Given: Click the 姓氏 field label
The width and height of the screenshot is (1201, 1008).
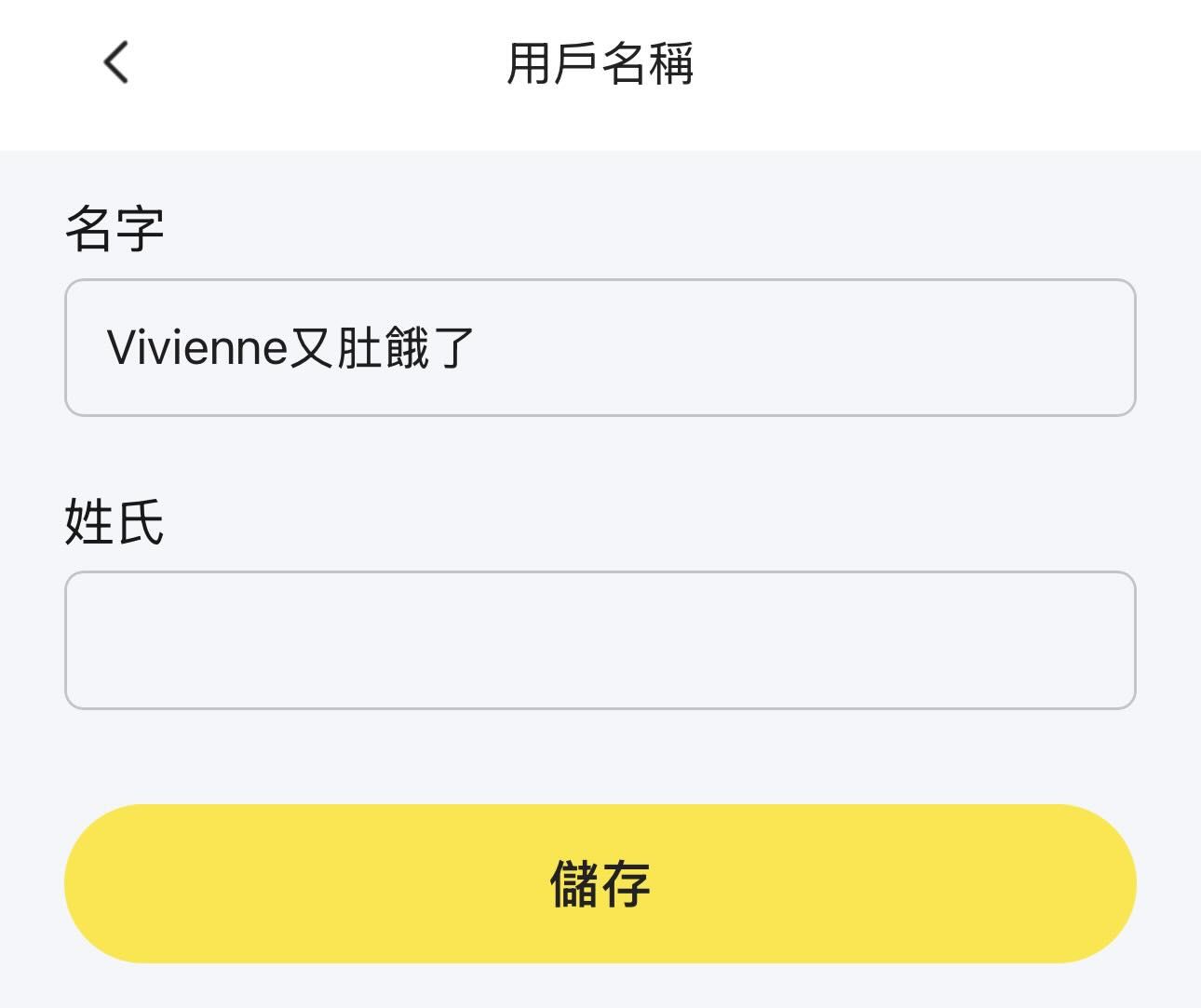Looking at the screenshot, I should pyautogui.click(x=115, y=521).
